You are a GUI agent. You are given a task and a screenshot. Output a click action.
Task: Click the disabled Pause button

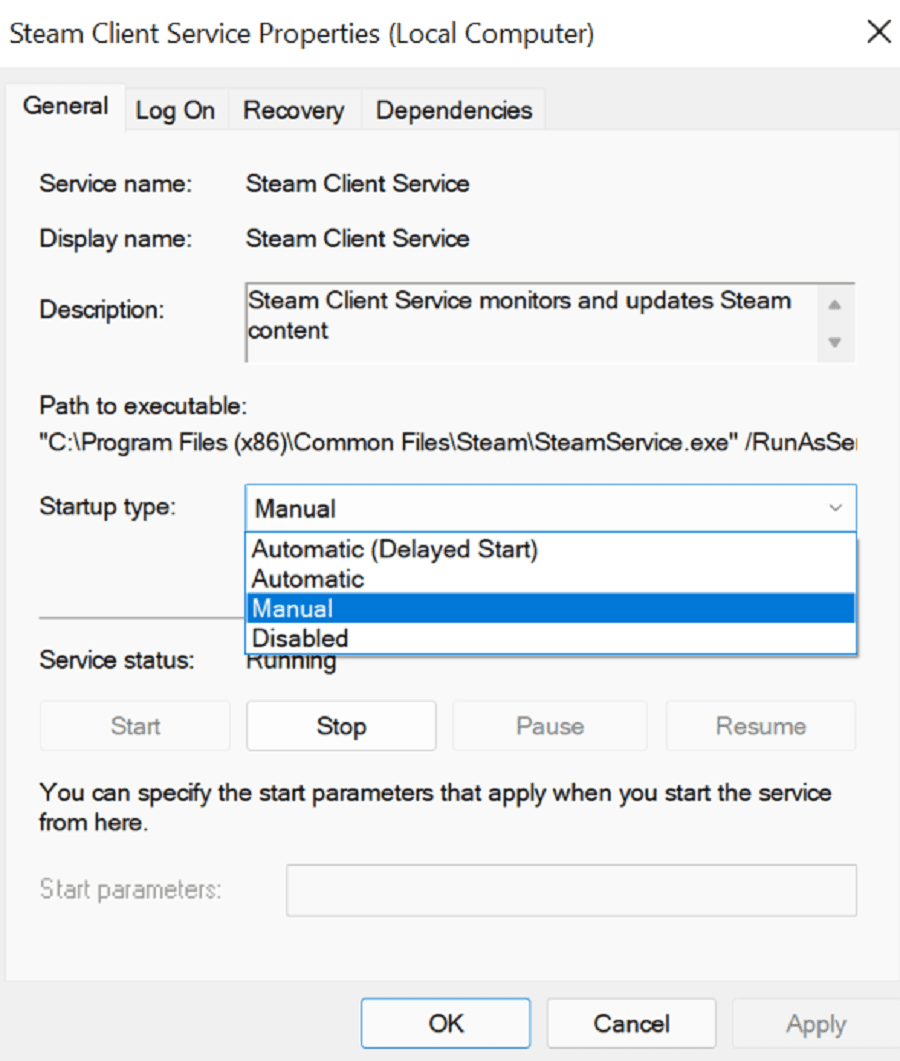pyautogui.click(x=549, y=726)
